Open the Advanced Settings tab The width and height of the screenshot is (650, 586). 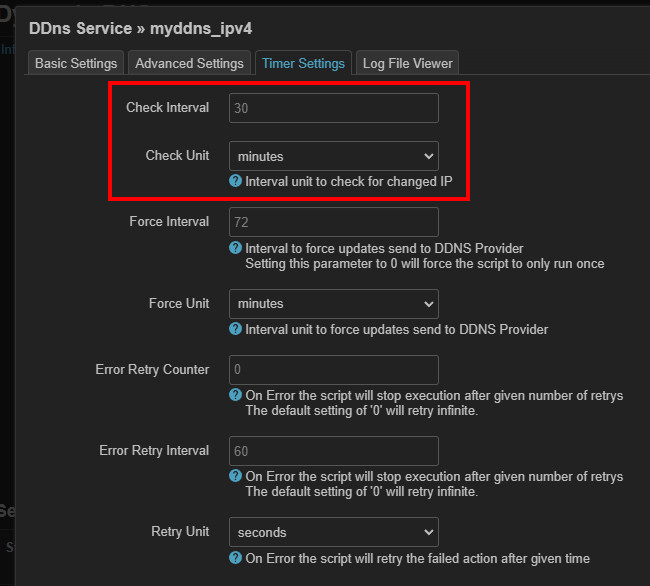(189, 63)
